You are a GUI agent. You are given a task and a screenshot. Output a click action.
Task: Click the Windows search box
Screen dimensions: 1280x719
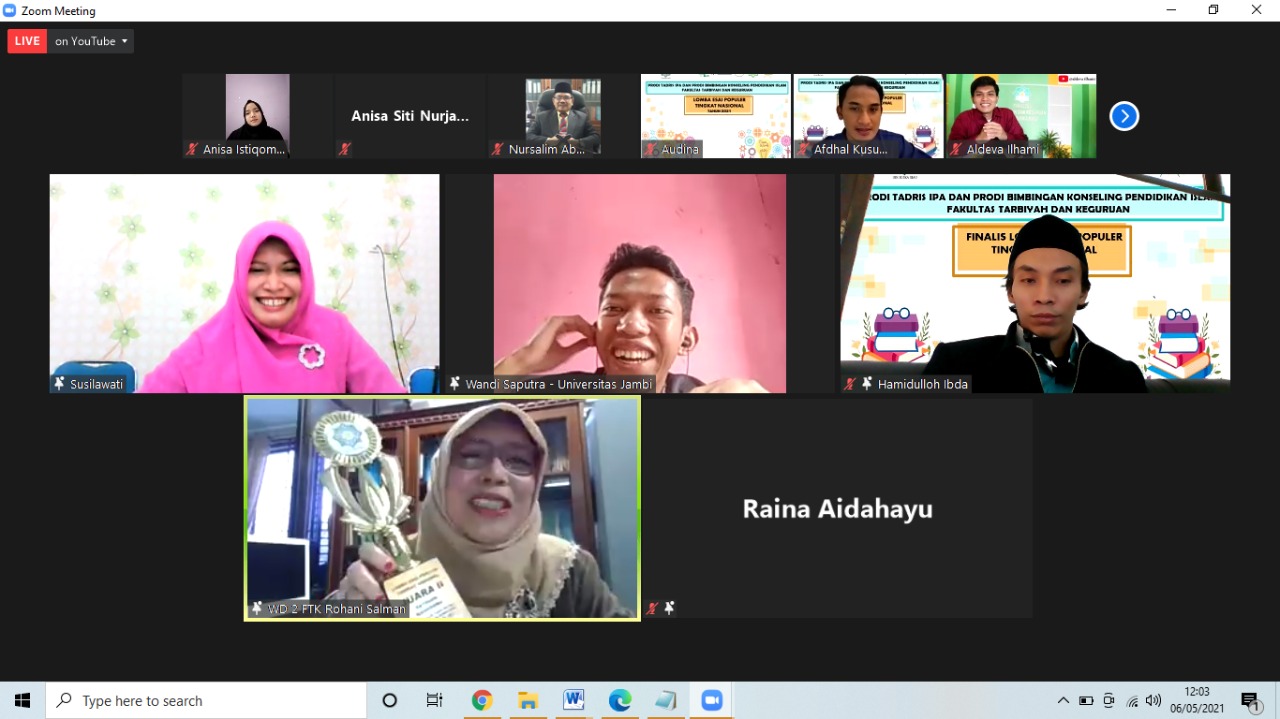coord(206,701)
